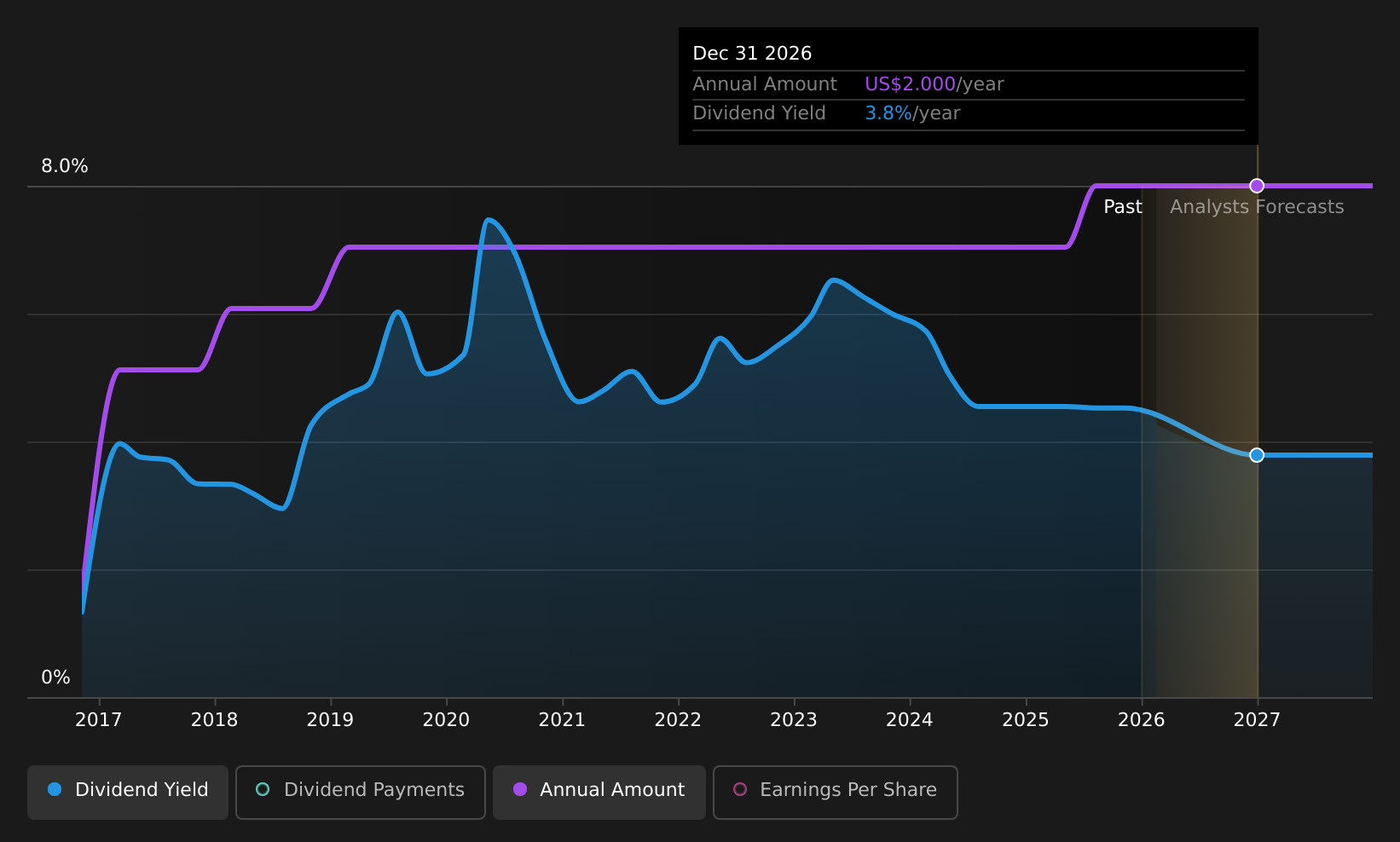
Task: Click the 2020 x-axis label
Action: click(447, 720)
